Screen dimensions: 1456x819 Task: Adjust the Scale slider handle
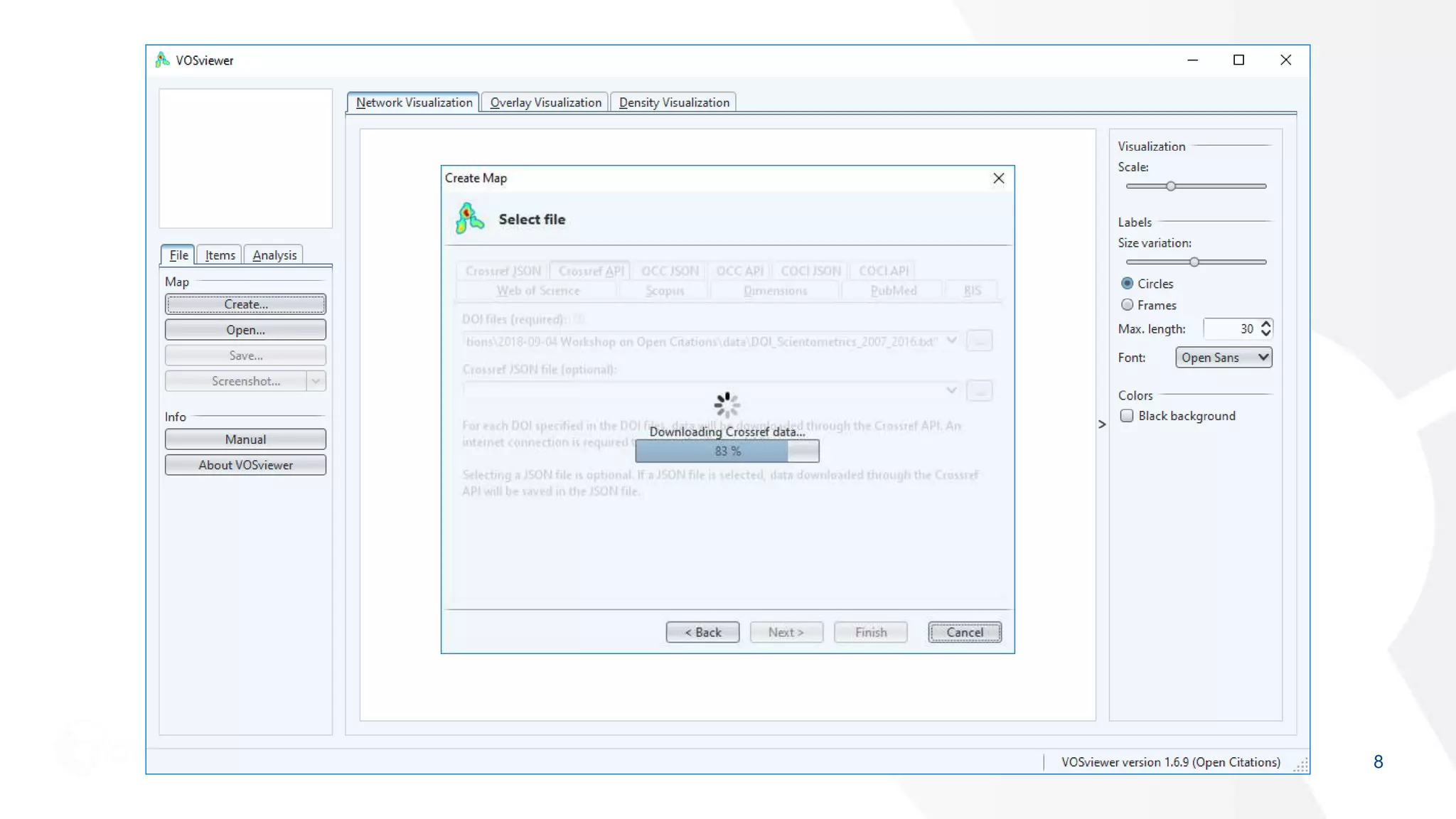pos(1171,186)
